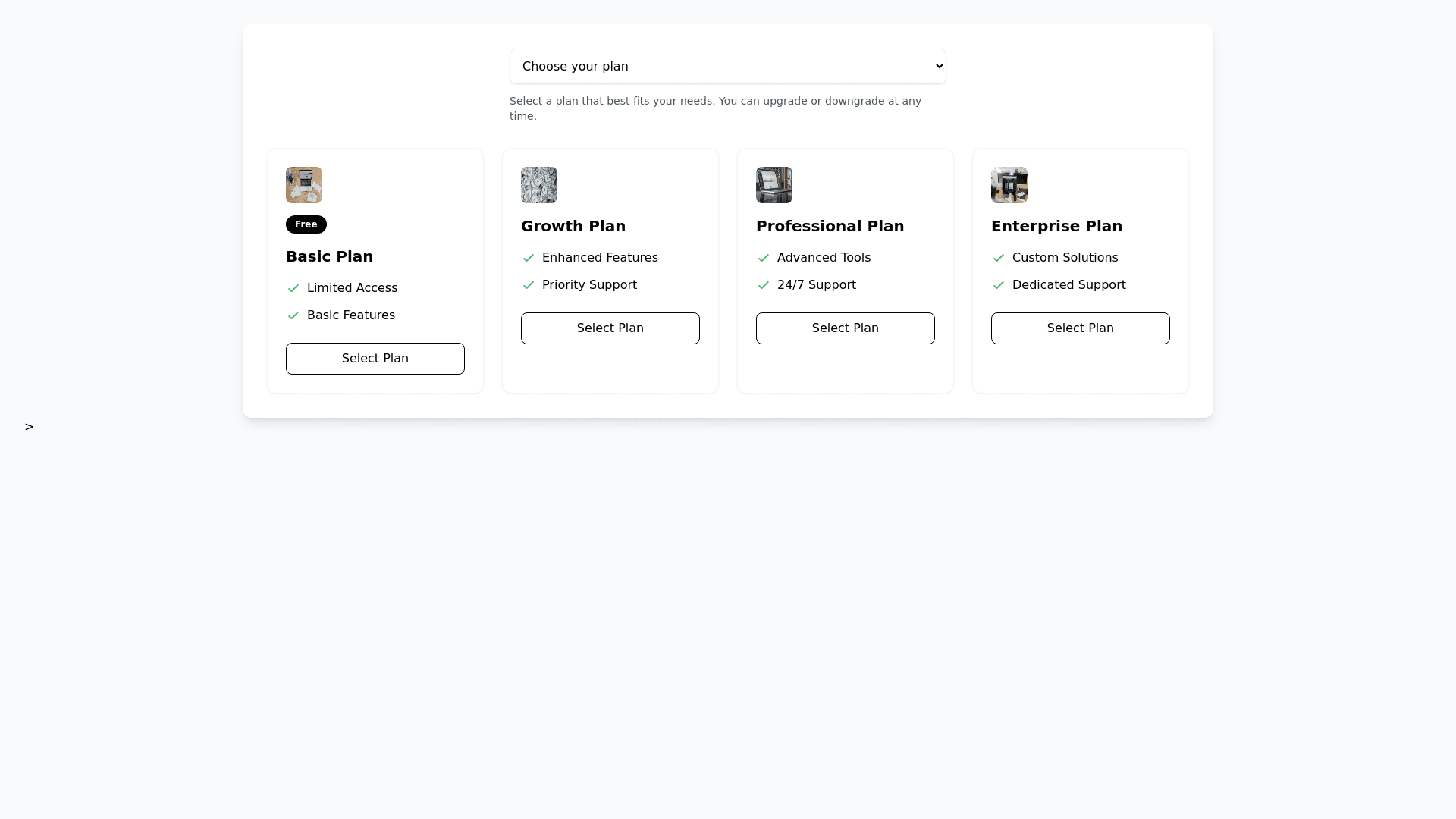Click checkmark icon beside Basic Features

pyautogui.click(x=293, y=315)
